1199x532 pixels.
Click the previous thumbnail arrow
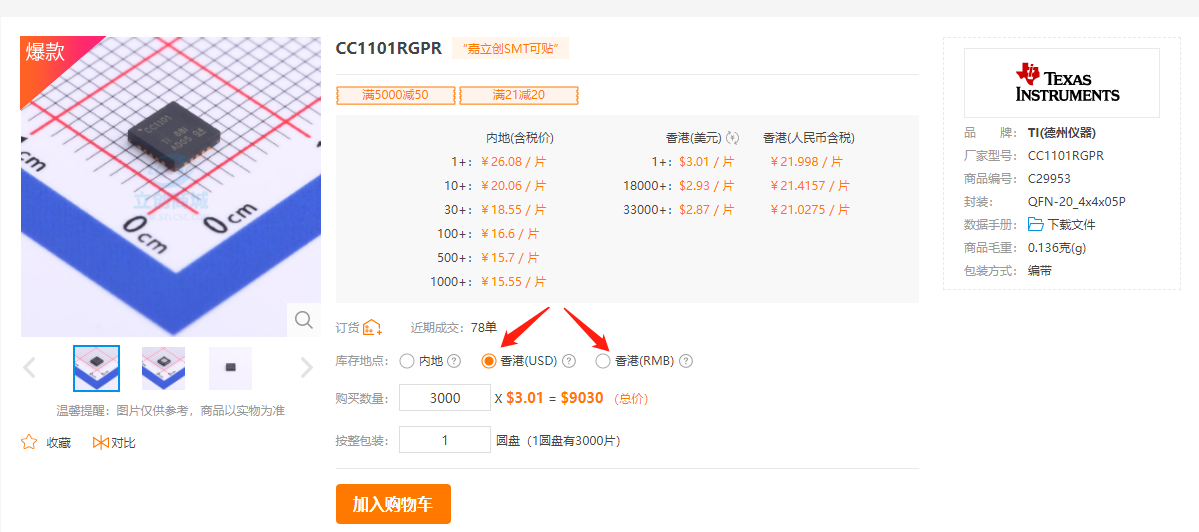pos(30,368)
